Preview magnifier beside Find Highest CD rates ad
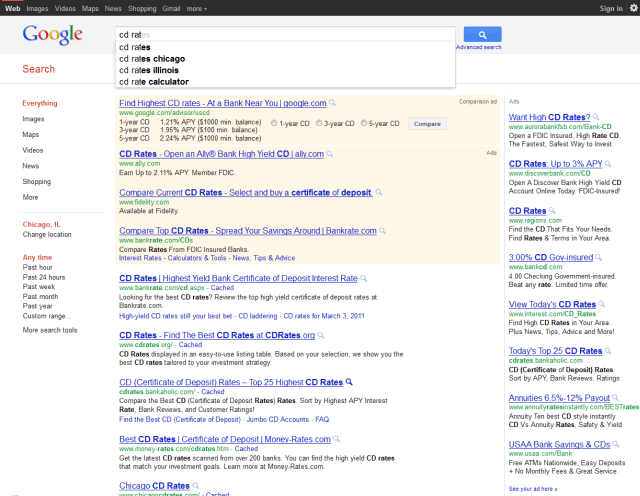Screen dimensions: 640x496 tap(332, 103)
